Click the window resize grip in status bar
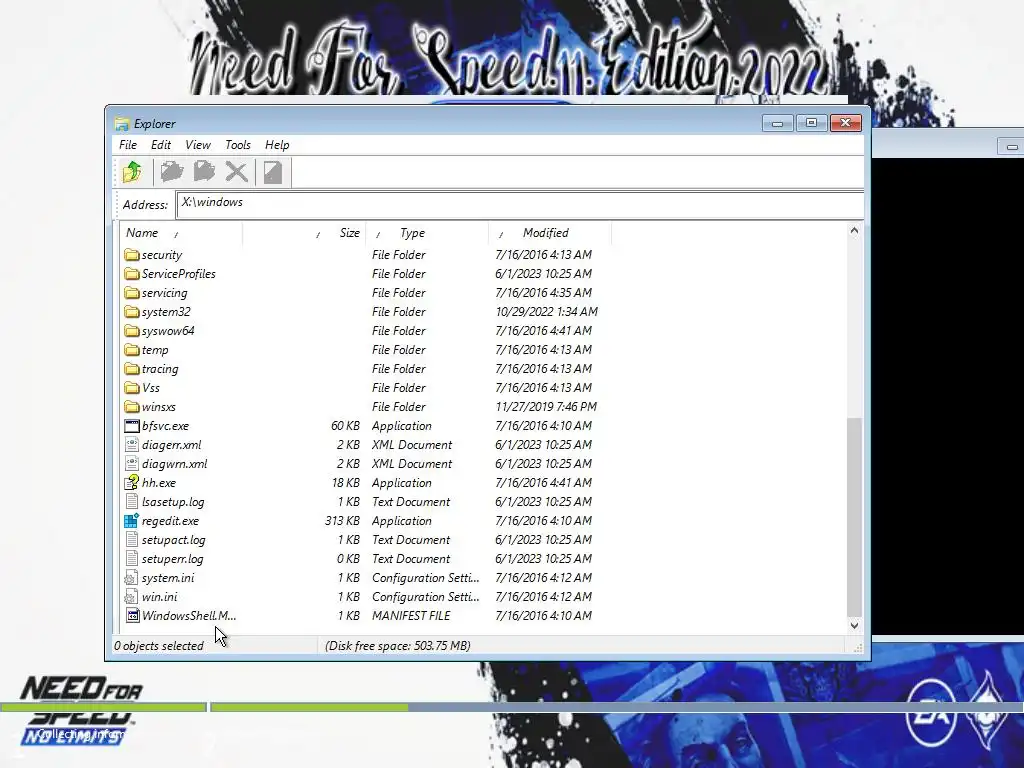The width and height of the screenshot is (1024, 768). coord(857,647)
